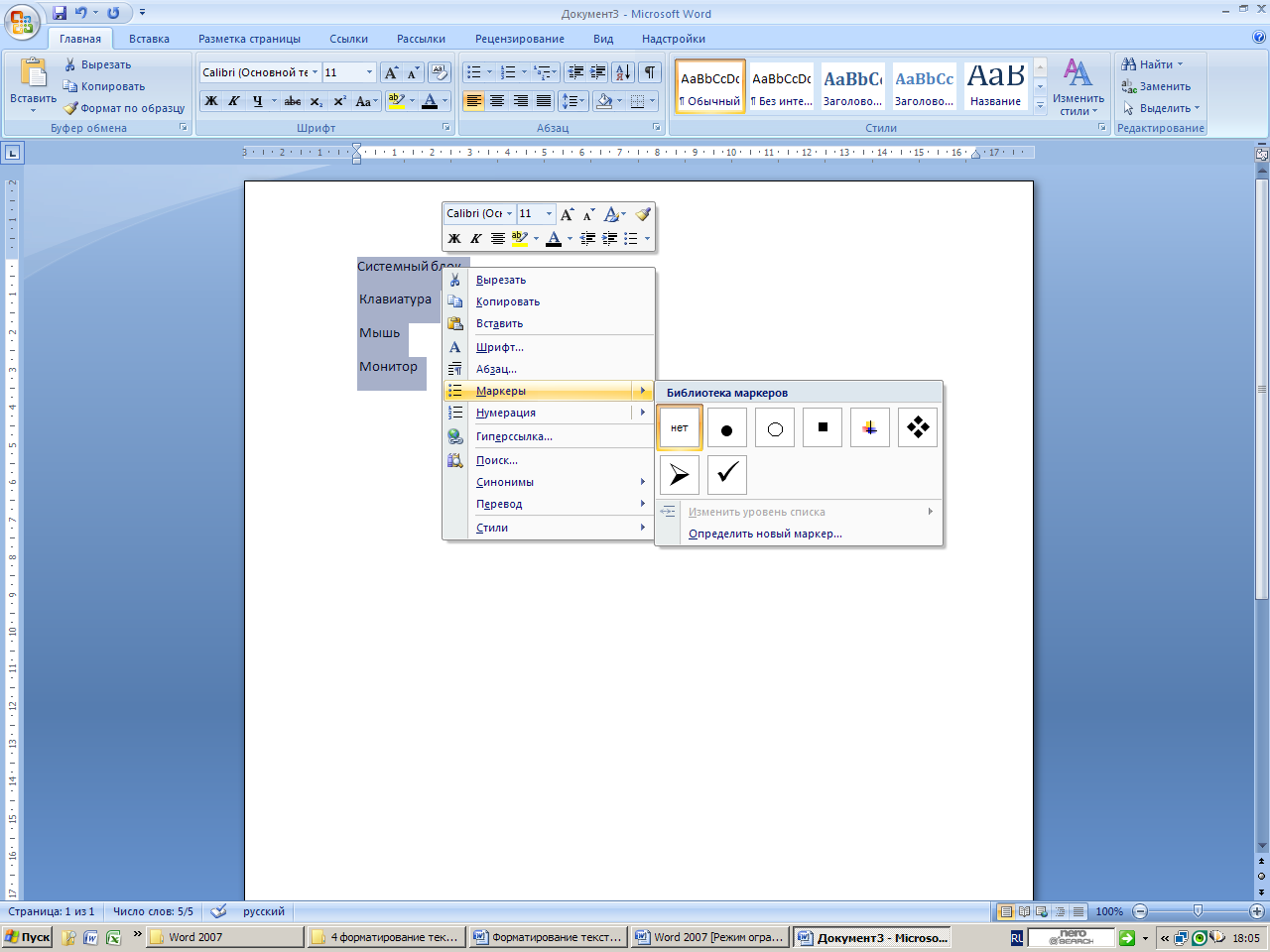The image size is (1270, 952).
Task: Switch to the Рецензирование tab
Action: click(520, 39)
